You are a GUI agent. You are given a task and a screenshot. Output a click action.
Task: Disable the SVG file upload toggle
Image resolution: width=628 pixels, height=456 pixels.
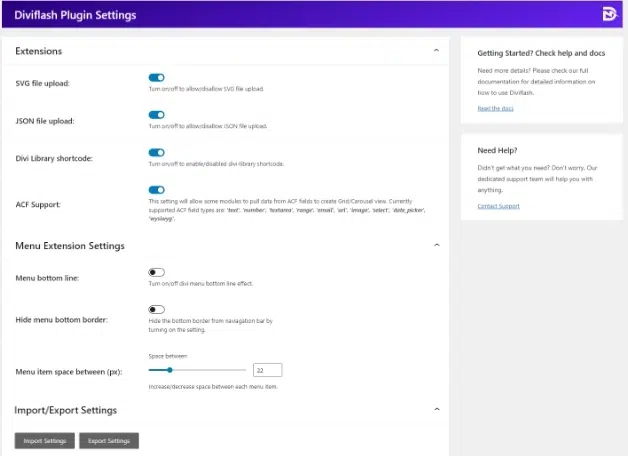pos(157,78)
